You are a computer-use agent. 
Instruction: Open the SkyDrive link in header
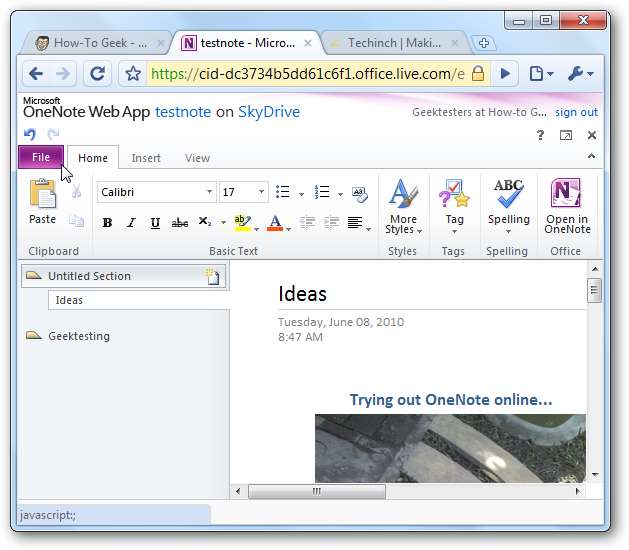(268, 112)
